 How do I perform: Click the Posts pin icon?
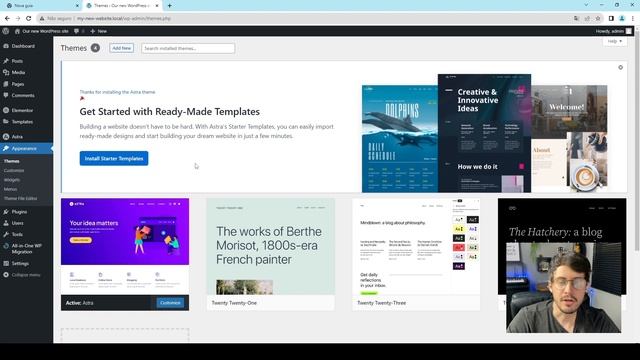point(6,61)
